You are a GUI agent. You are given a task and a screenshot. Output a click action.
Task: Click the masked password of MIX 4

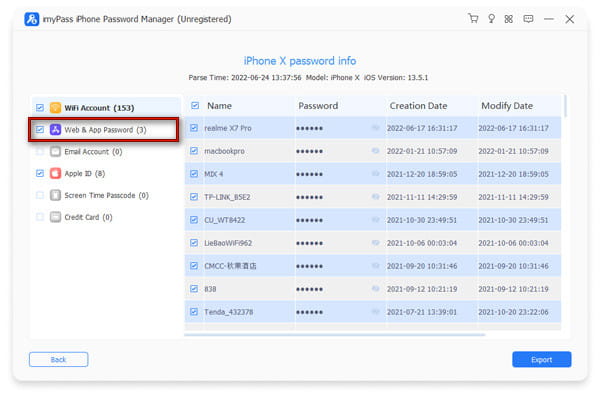(309, 174)
